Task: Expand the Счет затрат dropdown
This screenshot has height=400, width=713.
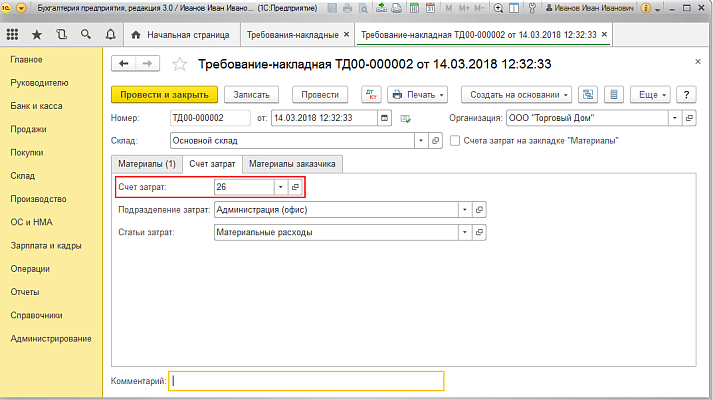Action: point(281,187)
